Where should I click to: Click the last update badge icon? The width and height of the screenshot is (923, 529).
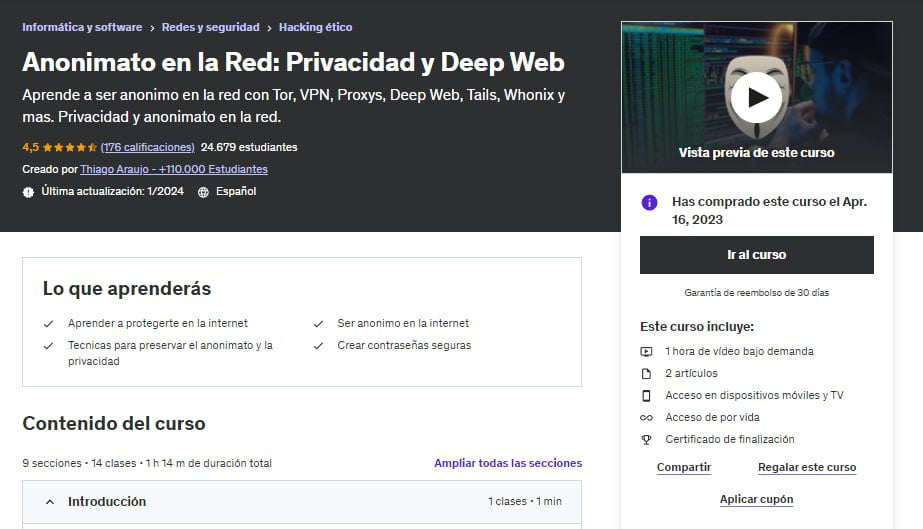(29, 192)
